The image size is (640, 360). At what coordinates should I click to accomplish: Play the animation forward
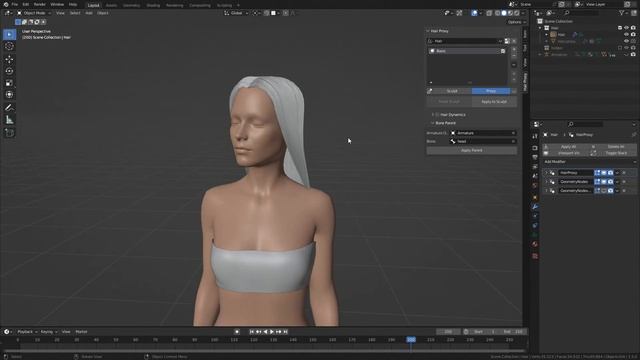click(272, 332)
